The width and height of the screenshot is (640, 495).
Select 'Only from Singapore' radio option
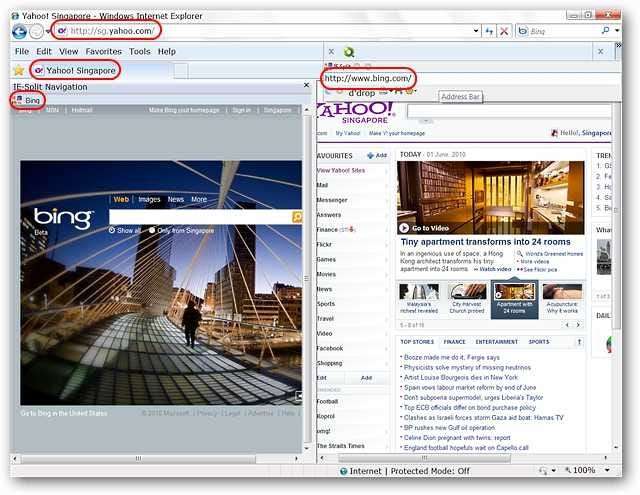(x=153, y=231)
